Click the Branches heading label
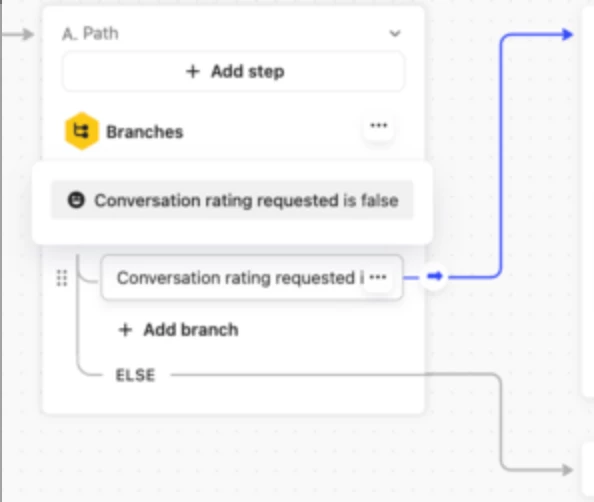This screenshot has height=502, width=594. point(145,132)
